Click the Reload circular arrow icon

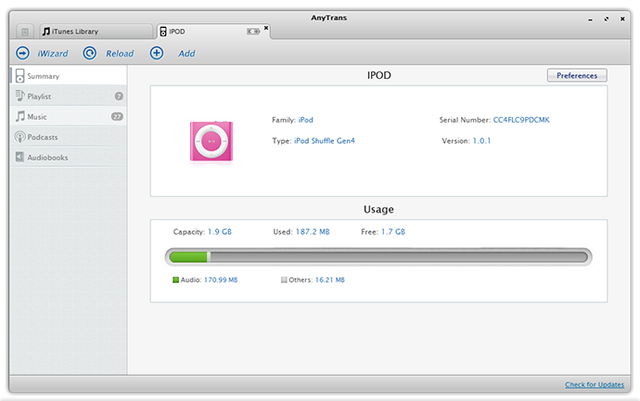90,53
